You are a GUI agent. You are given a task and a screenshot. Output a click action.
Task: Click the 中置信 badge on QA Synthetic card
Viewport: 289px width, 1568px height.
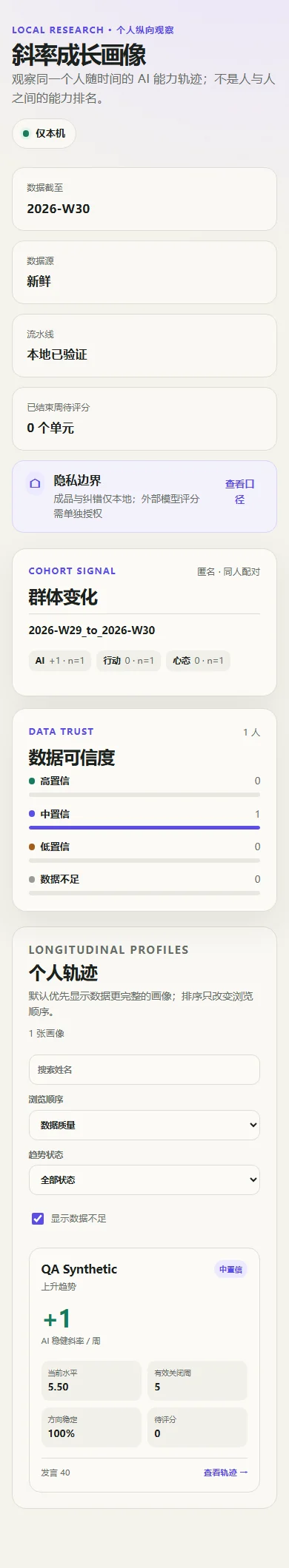click(230, 1269)
